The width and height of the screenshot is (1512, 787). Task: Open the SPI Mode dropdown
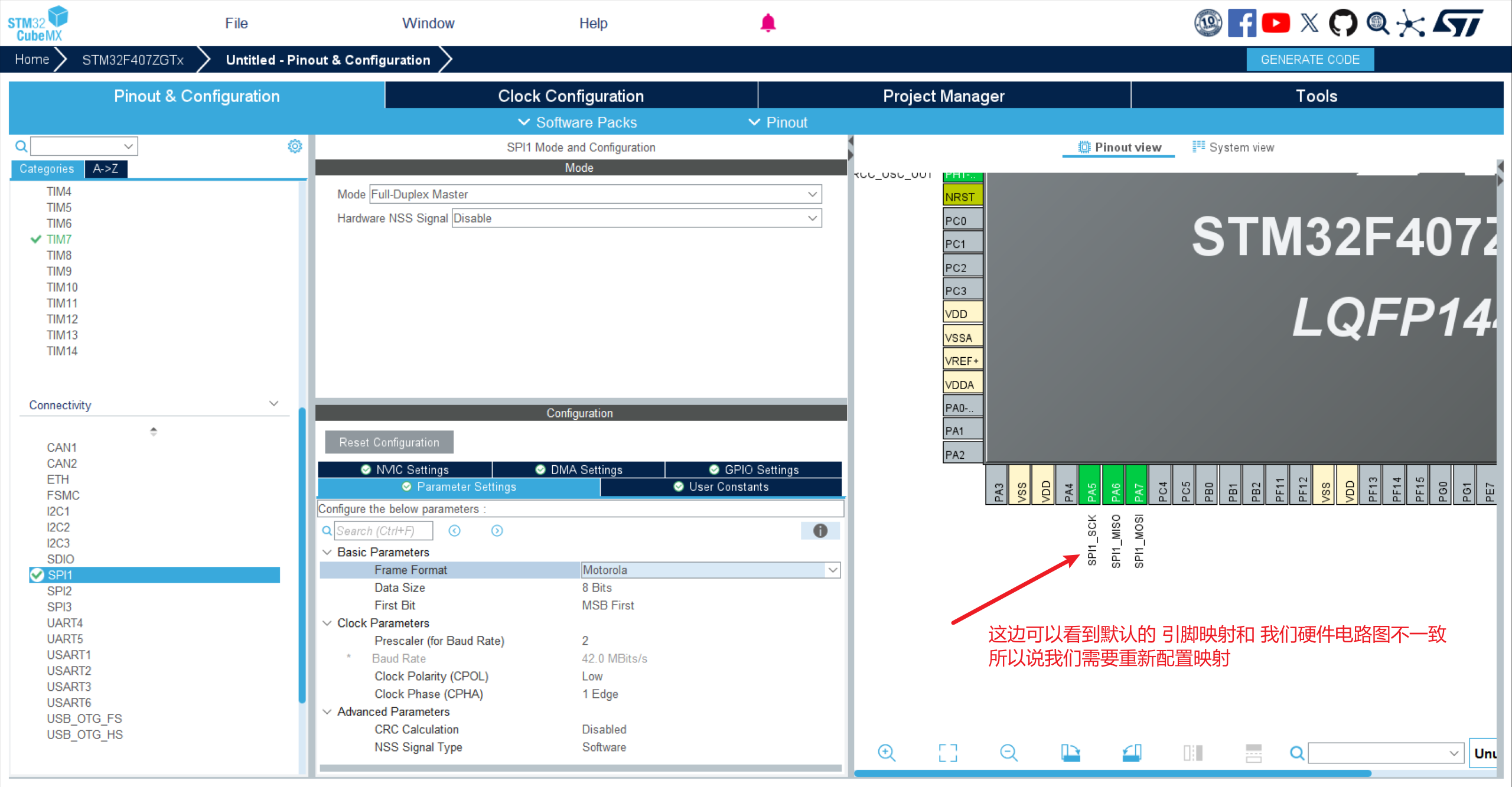point(812,194)
